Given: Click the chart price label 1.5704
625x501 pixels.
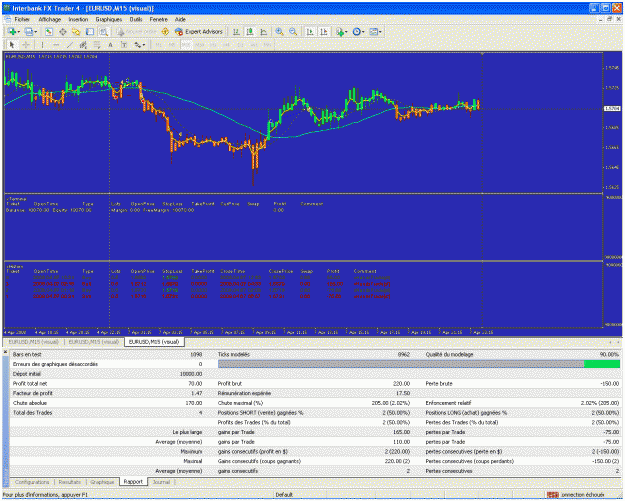Looking at the screenshot, I should point(612,108).
